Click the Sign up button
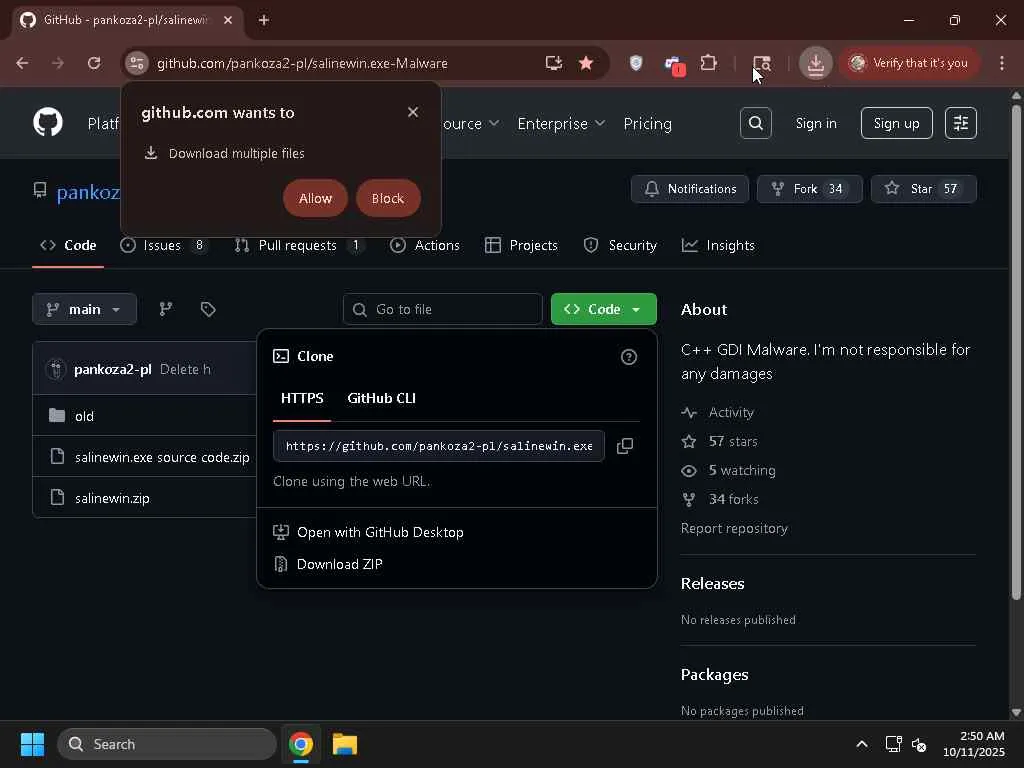 coord(896,123)
